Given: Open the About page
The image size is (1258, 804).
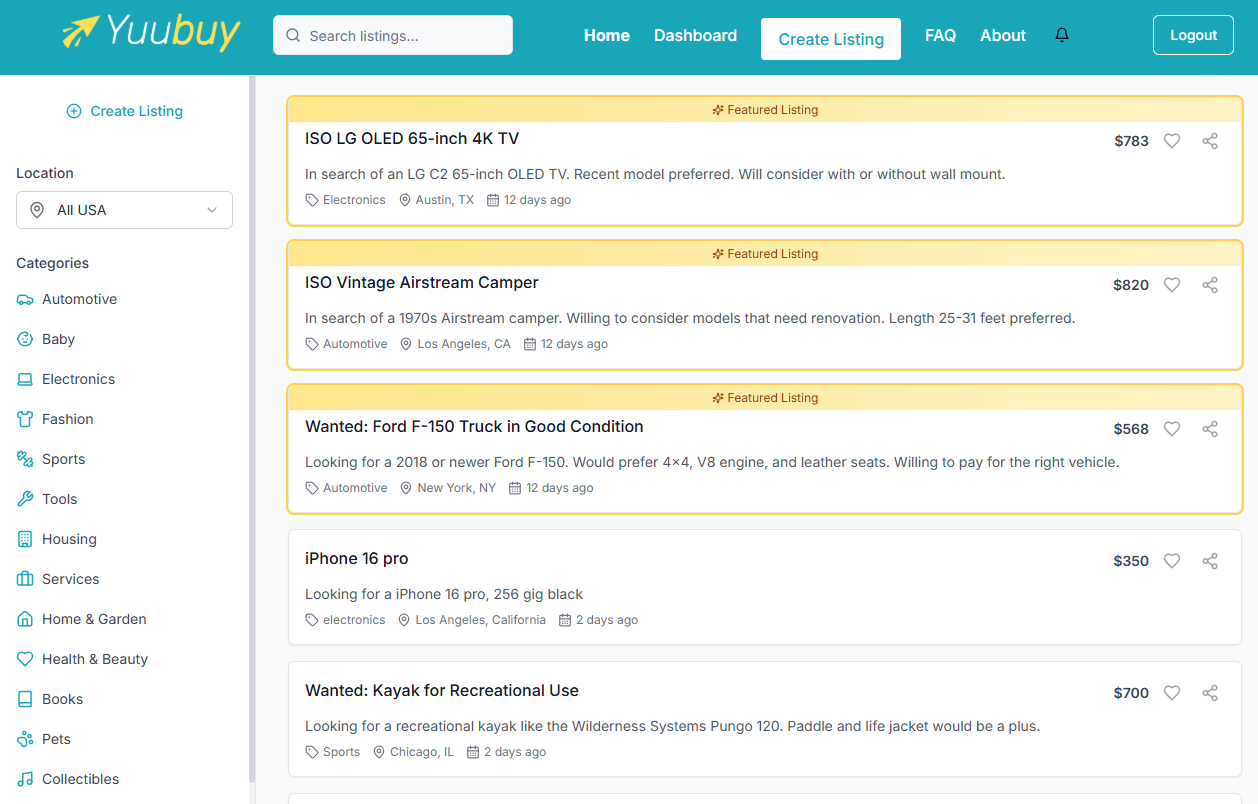Looking at the screenshot, I should coord(1003,35).
